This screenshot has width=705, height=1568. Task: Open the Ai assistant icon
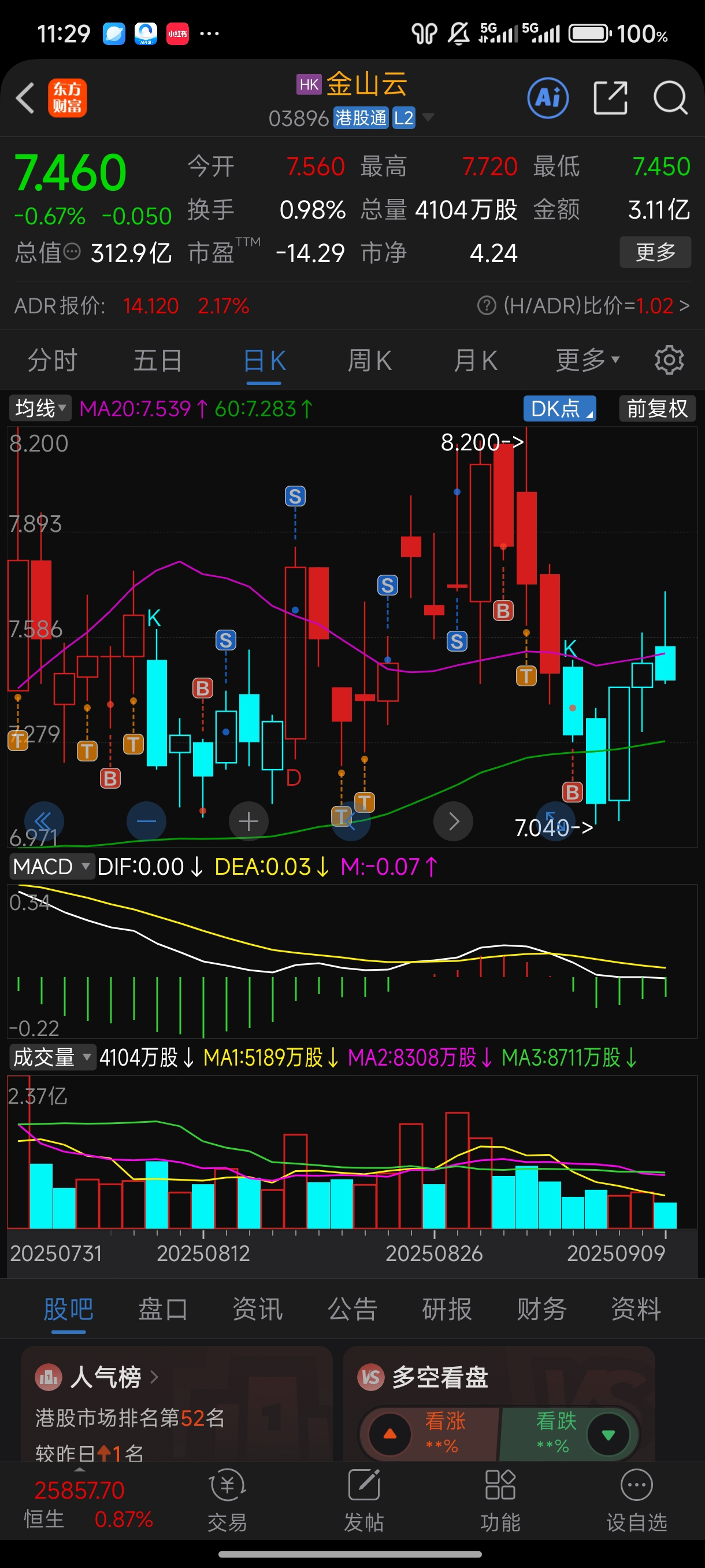[x=548, y=97]
